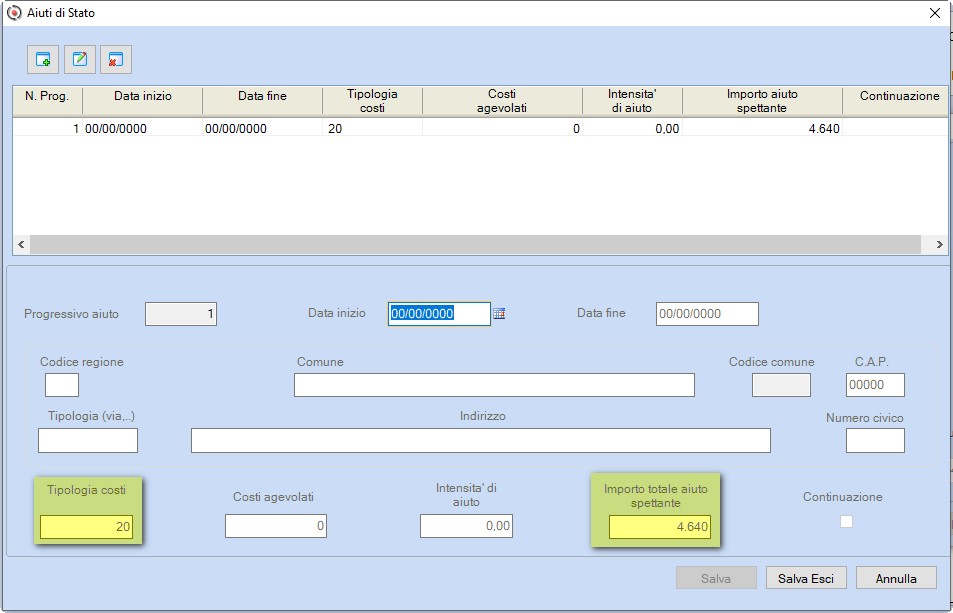The height and width of the screenshot is (613, 953).
Task: Click the N. Prog. column header
Action: [47, 101]
